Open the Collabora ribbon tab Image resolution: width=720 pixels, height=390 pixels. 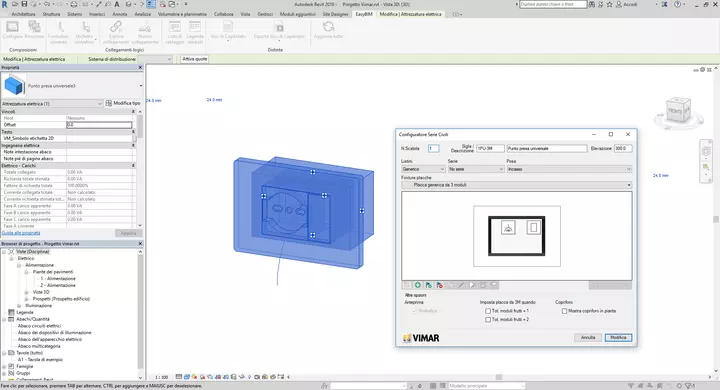tap(224, 14)
